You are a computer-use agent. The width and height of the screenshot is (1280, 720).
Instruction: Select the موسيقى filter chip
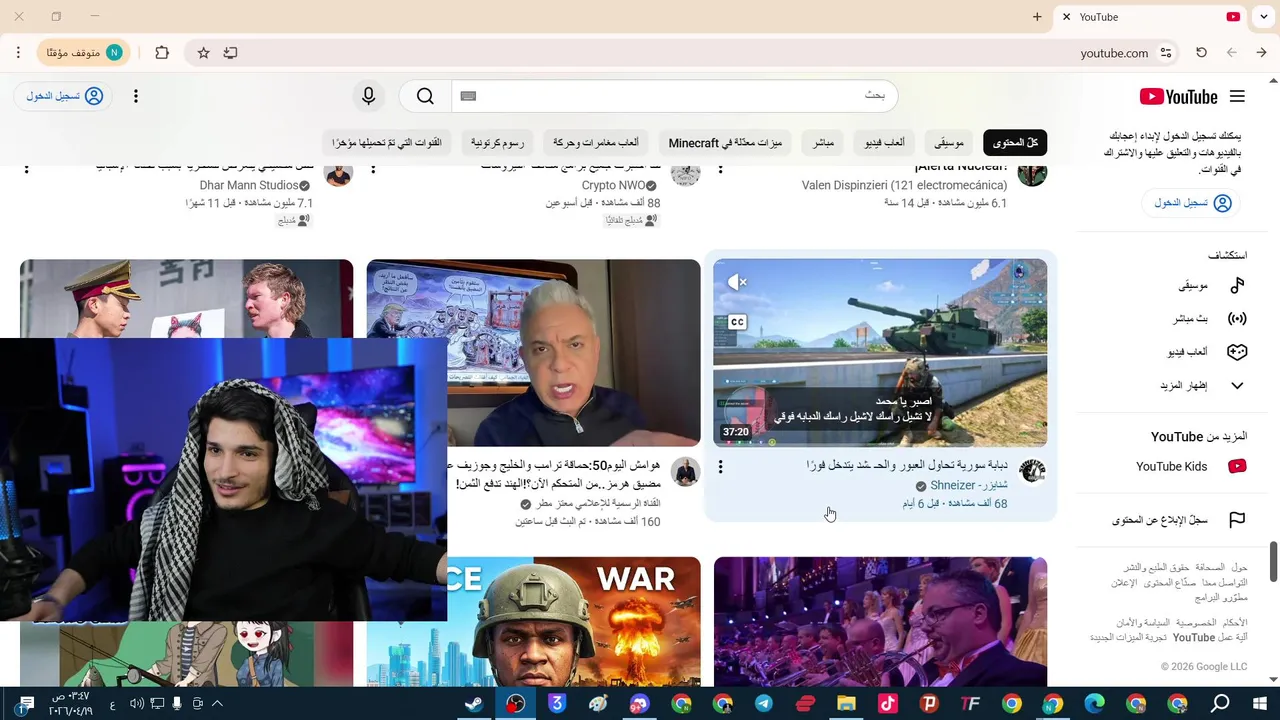coord(949,143)
